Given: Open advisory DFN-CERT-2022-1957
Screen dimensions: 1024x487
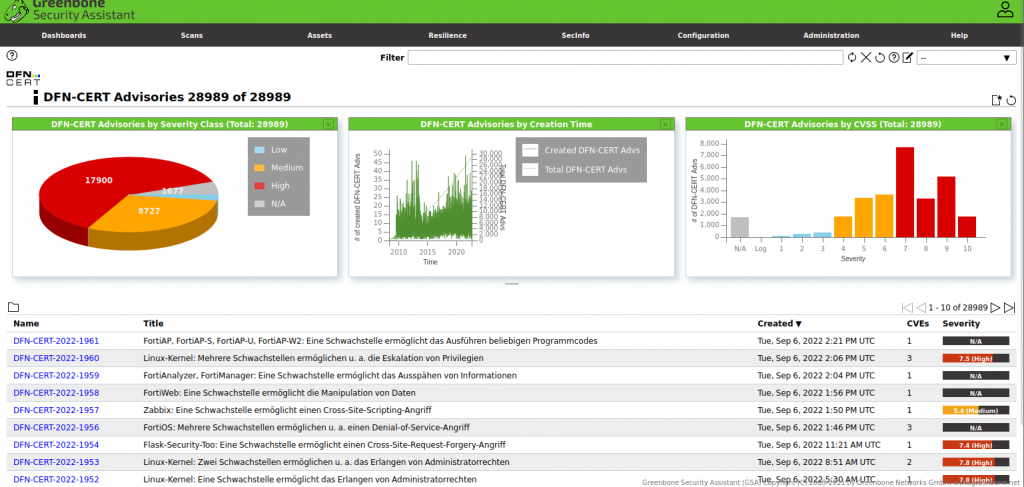Looking at the screenshot, I should coord(56,410).
